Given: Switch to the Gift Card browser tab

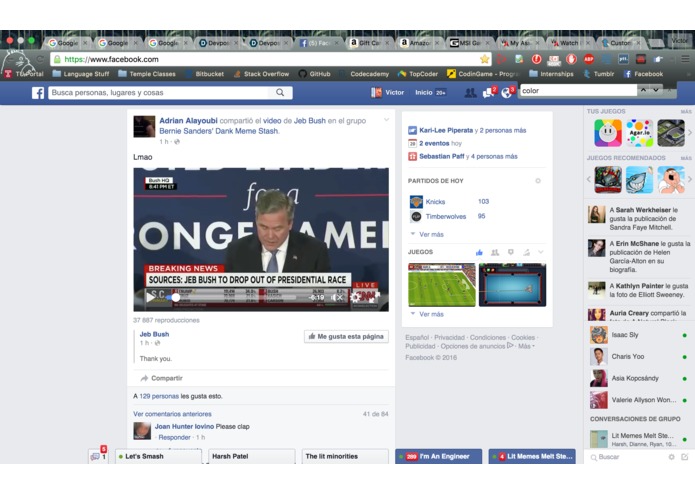Looking at the screenshot, I should (367, 43).
